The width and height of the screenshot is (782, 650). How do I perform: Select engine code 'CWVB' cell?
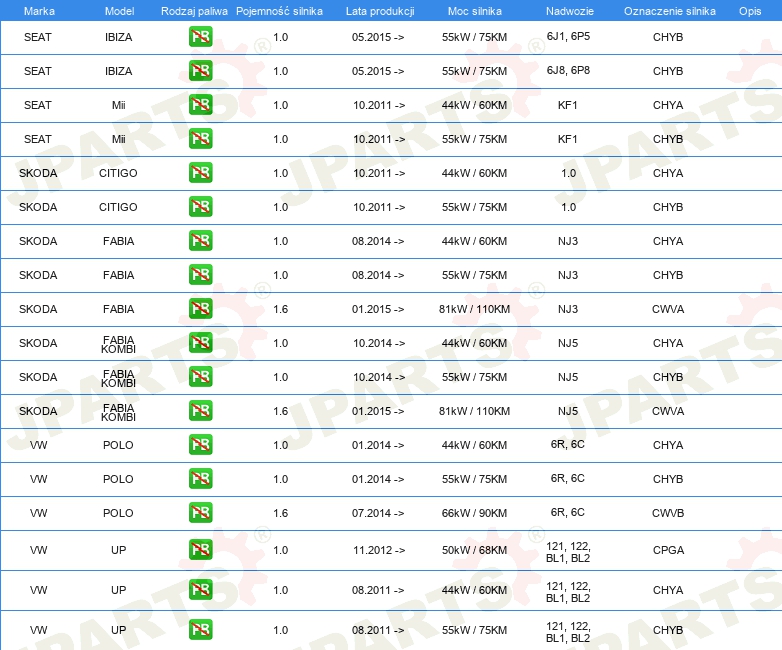668,513
